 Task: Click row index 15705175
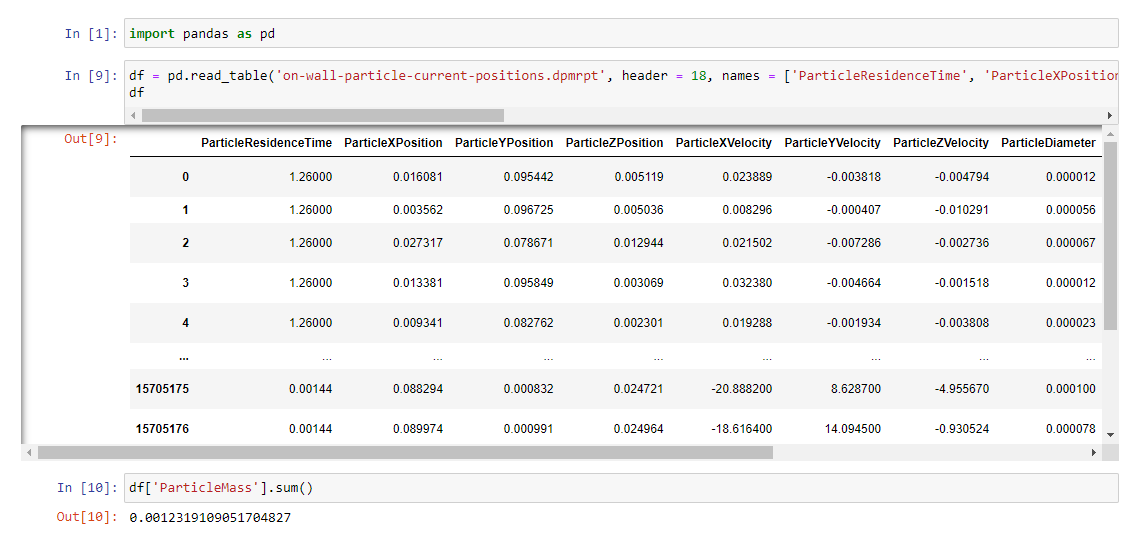pyautogui.click(x=162, y=390)
